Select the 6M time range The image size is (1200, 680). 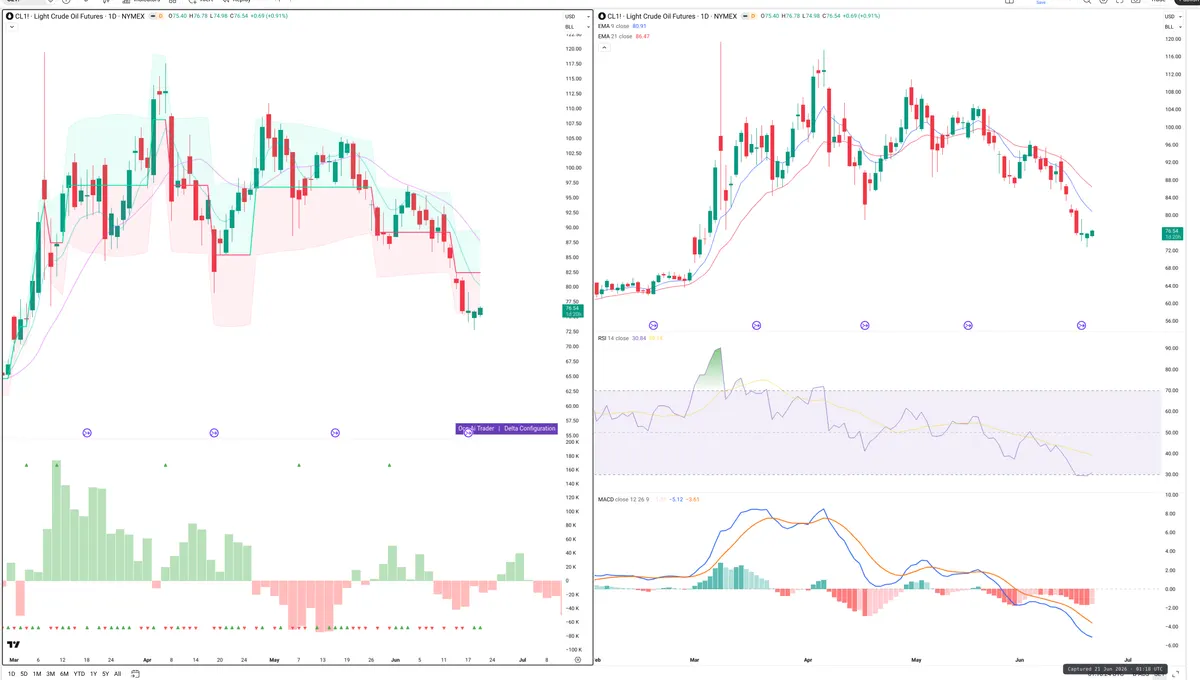click(x=64, y=674)
